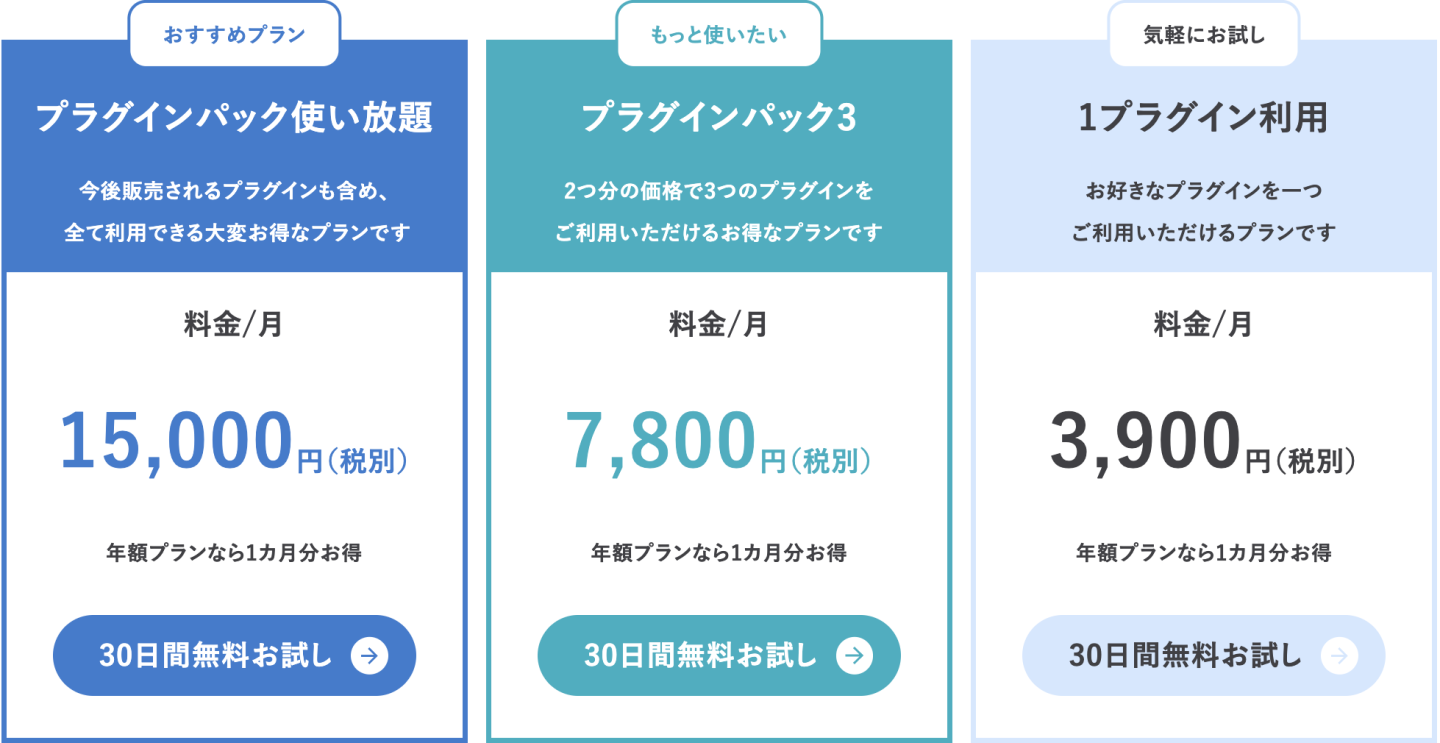Click the arrow icon in the 7,800円 plan button

tap(854, 656)
